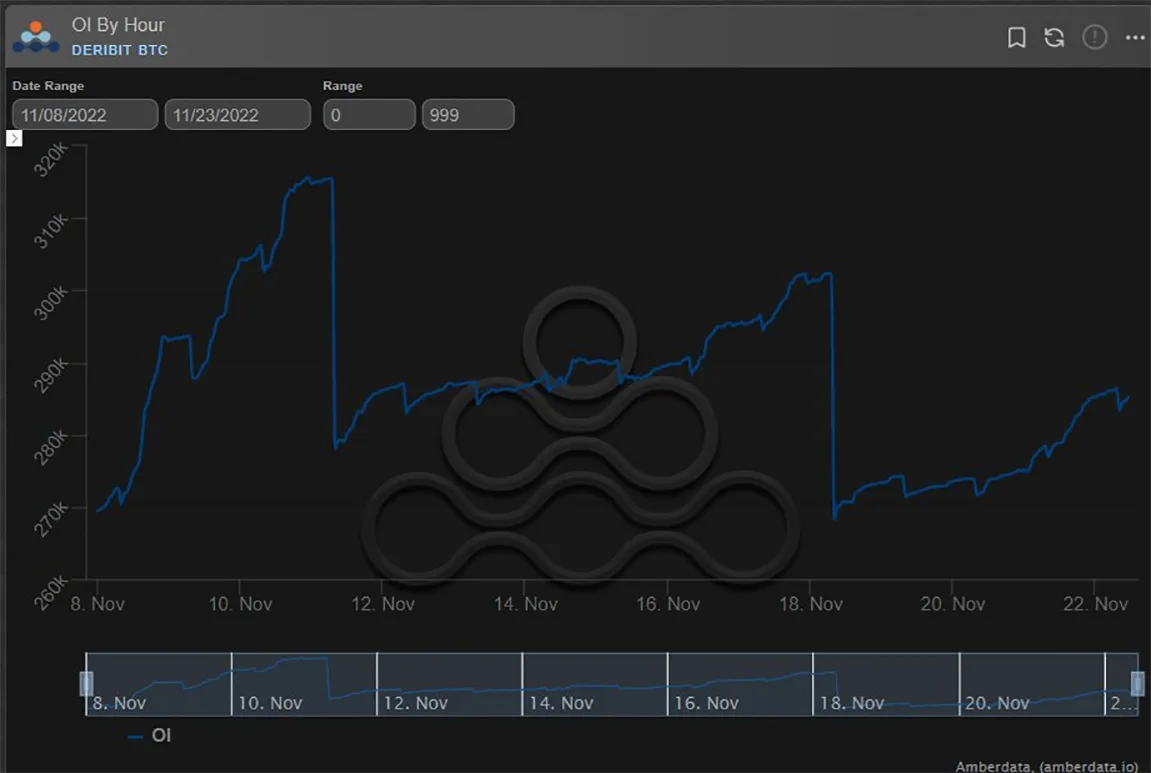
Task: Click the 290k y-axis label
Action: (x=51, y=376)
